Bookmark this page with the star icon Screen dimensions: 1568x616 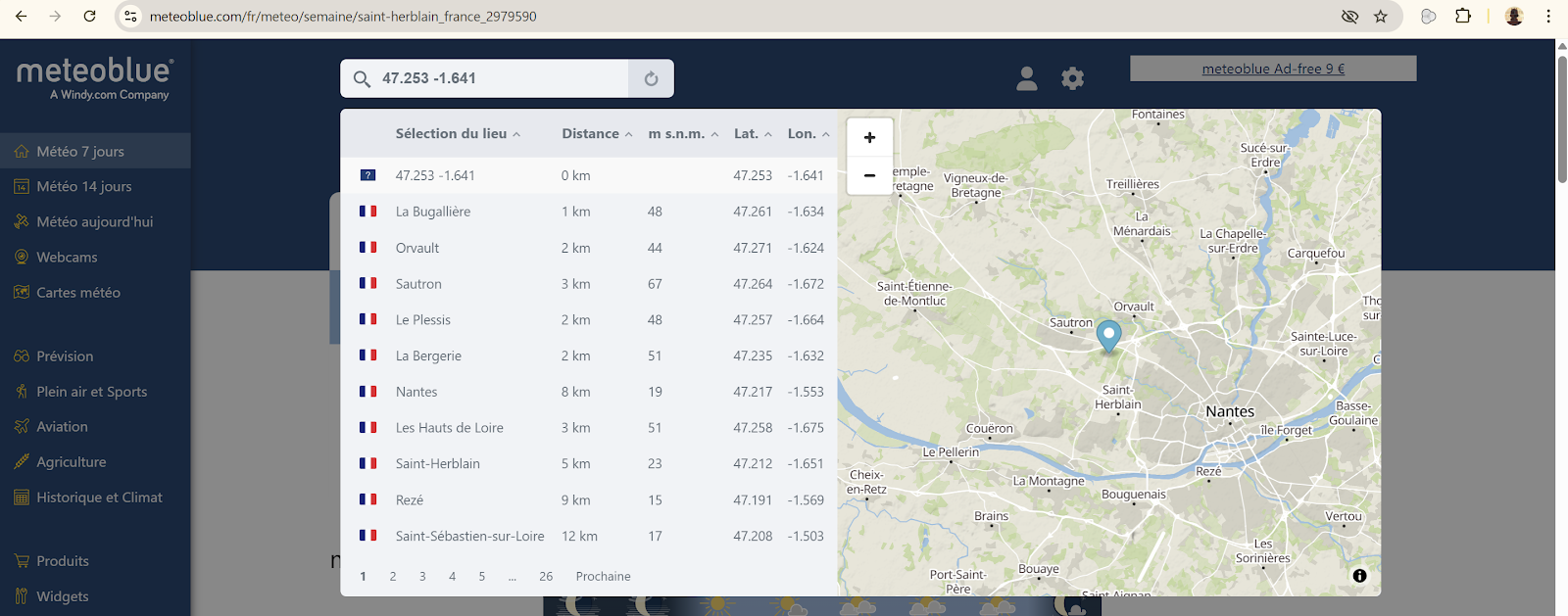coord(1381,17)
